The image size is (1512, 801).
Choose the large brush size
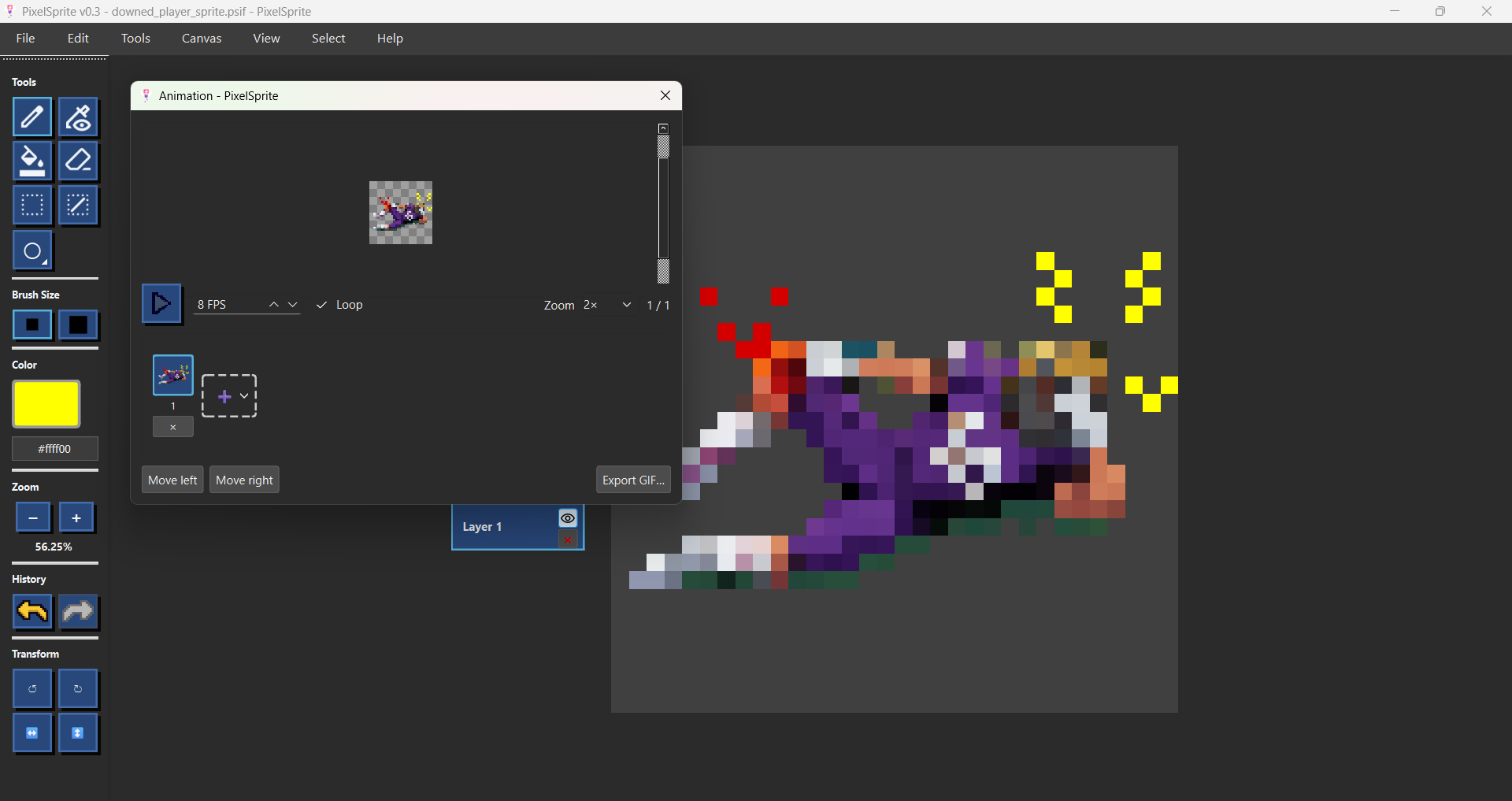pyautogui.click(x=78, y=324)
